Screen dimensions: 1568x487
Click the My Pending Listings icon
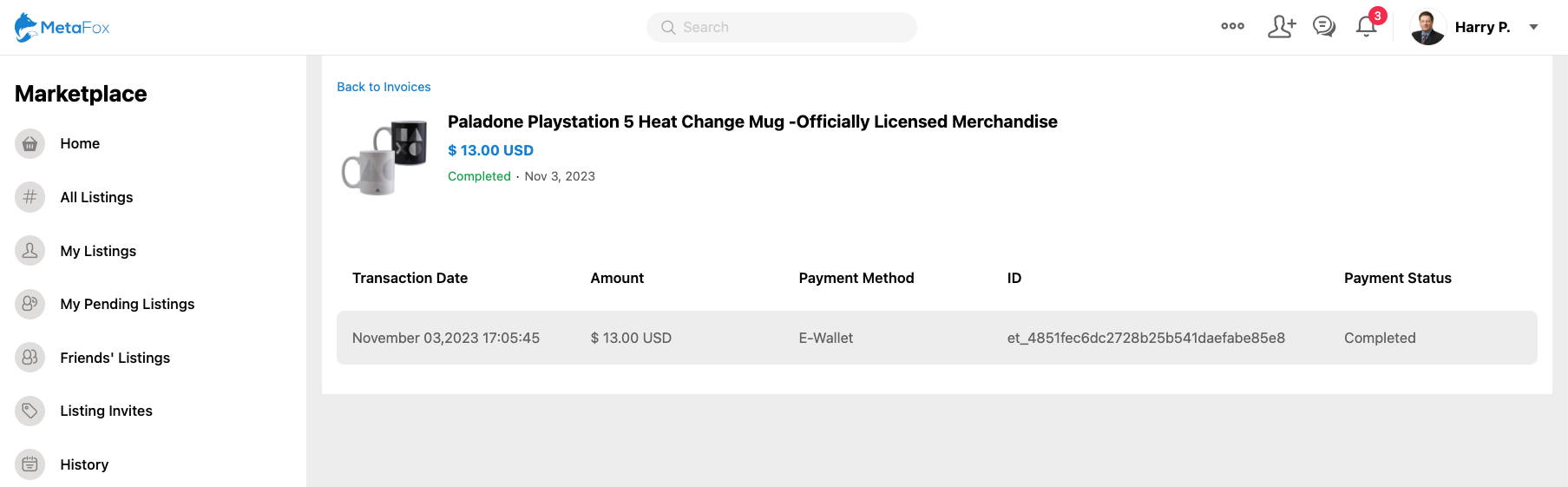[30, 304]
